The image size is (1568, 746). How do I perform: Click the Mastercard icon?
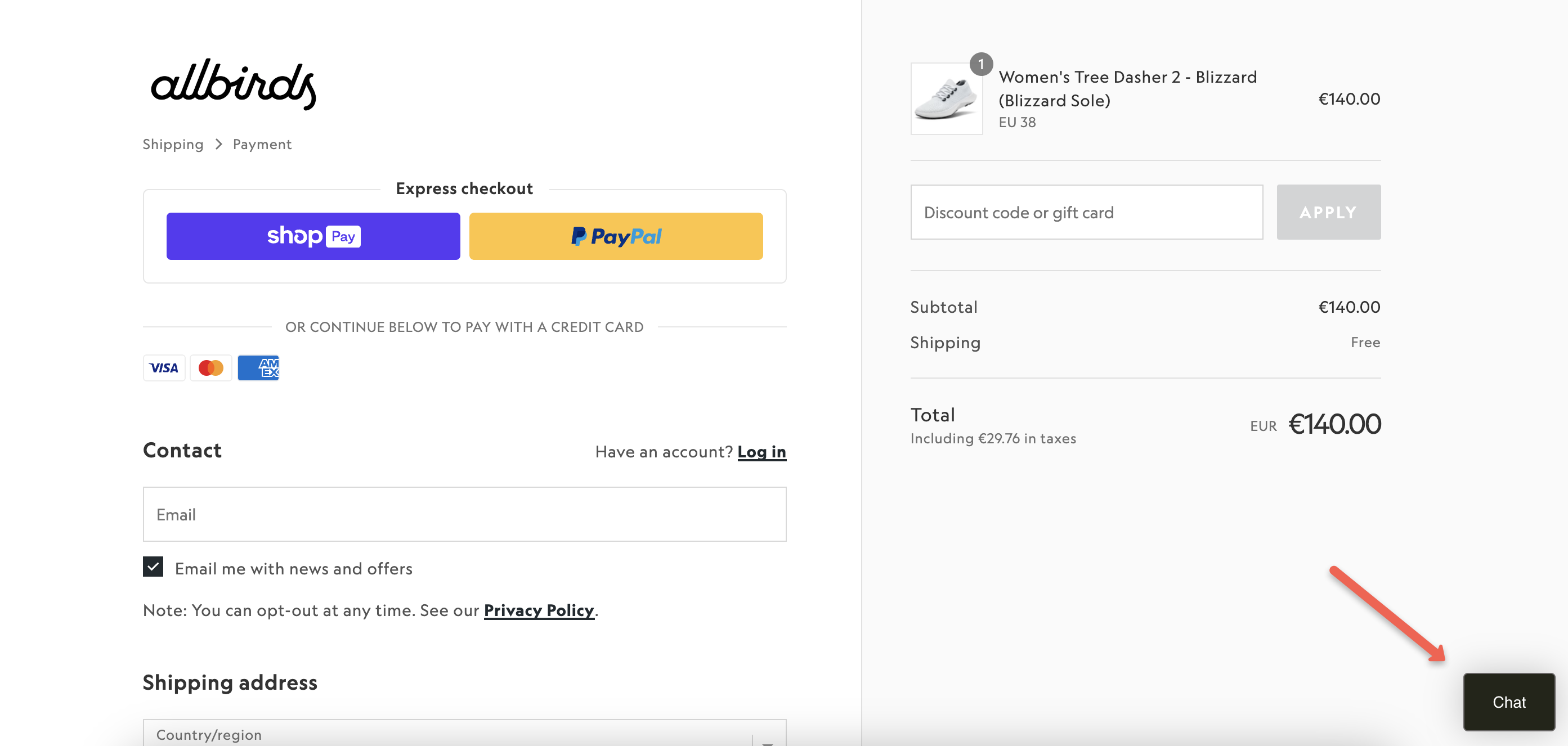click(x=210, y=368)
